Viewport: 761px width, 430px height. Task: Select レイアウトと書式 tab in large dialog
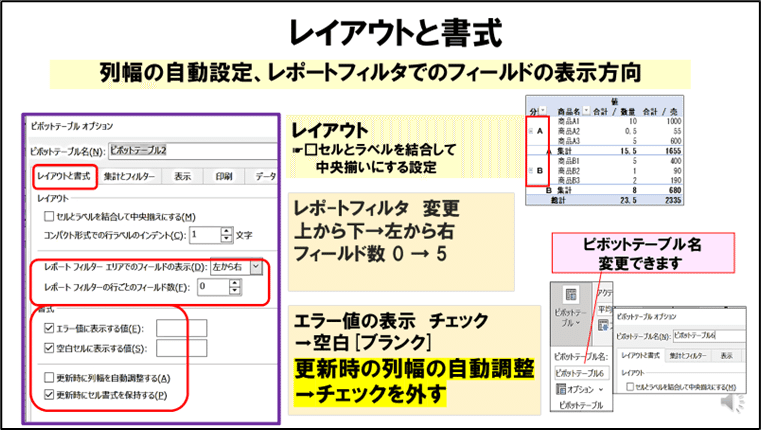coord(64,177)
